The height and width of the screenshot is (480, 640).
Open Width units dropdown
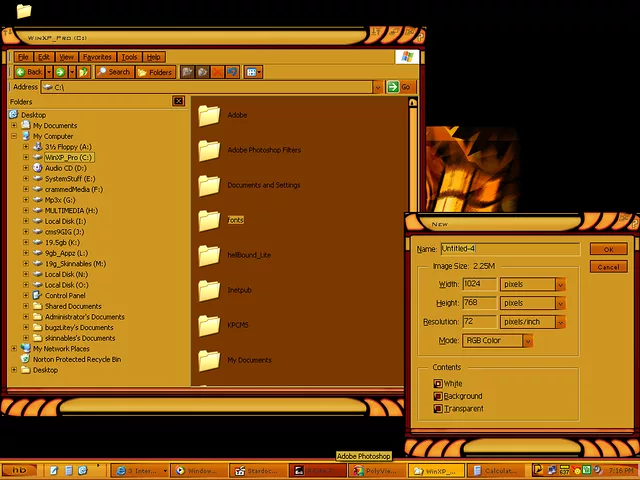(x=560, y=284)
